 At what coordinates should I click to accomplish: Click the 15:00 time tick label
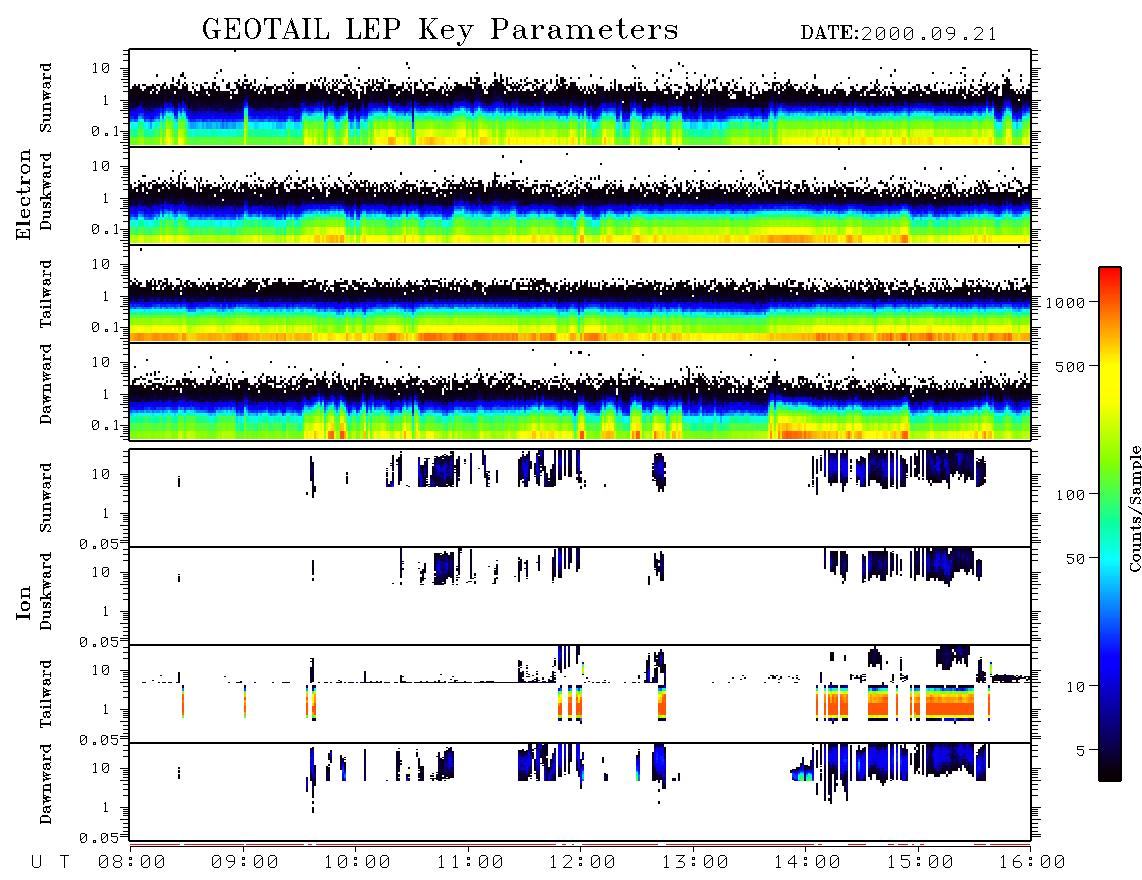click(x=920, y=863)
